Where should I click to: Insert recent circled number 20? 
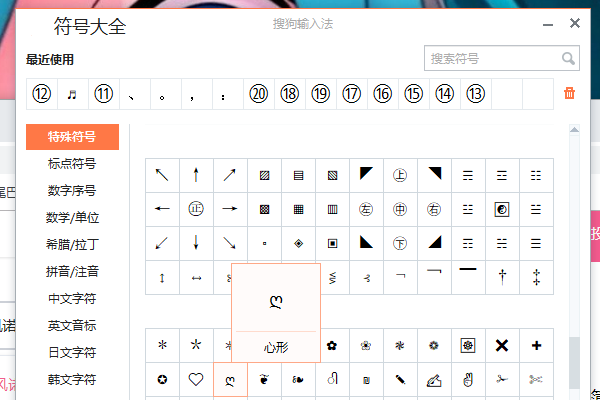click(x=259, y=94)
